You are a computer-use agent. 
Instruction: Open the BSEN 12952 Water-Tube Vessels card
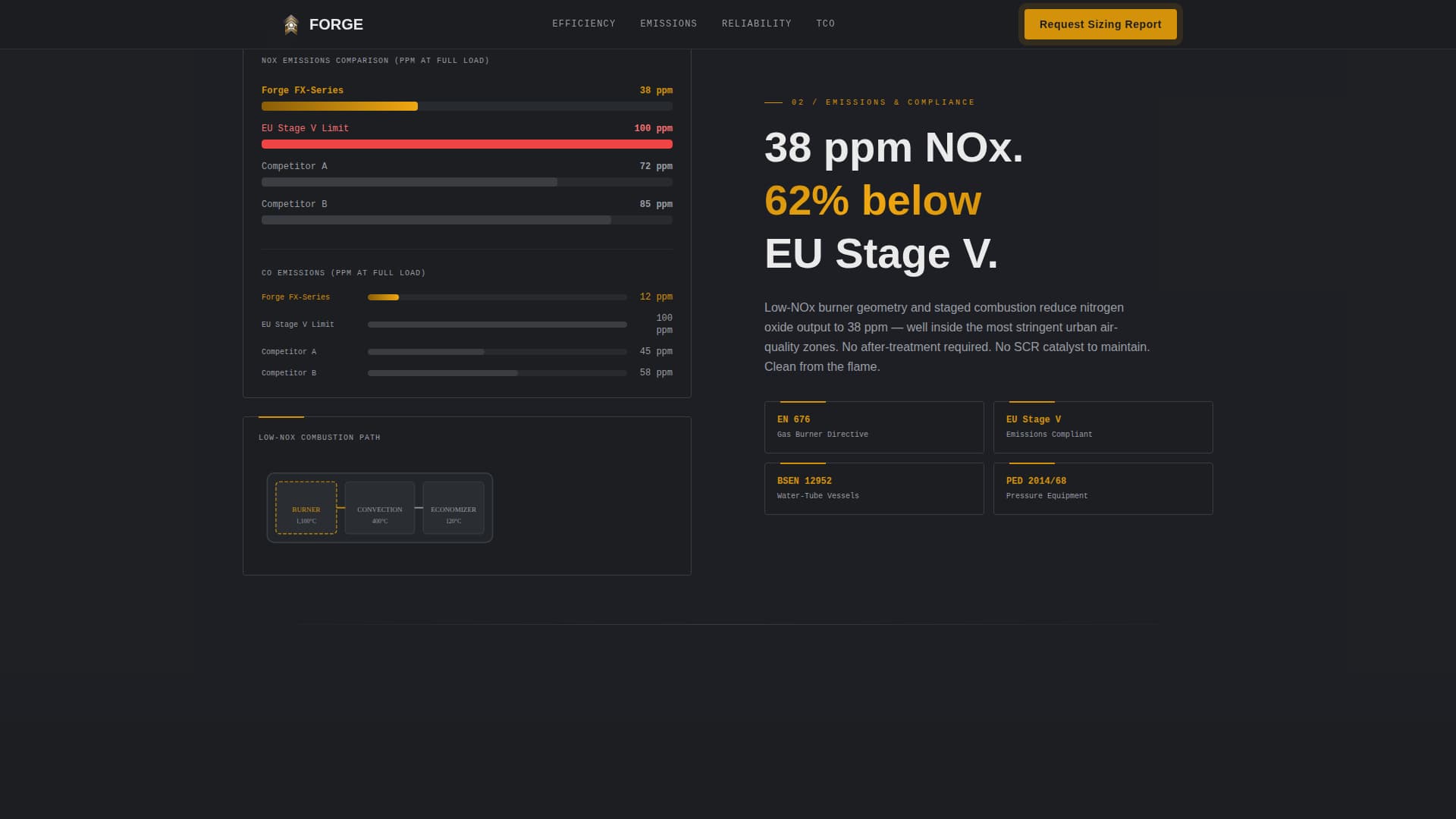(874, 488)
